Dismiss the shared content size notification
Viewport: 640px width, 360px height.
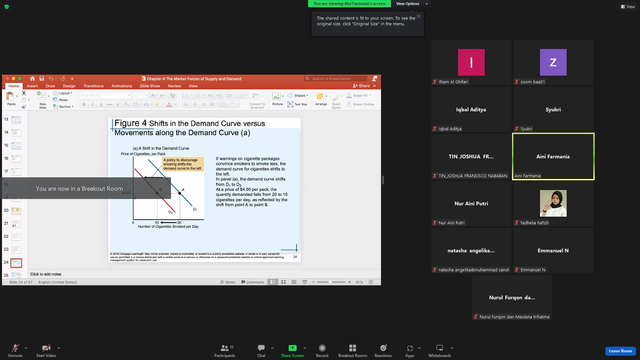click(x=418, y=16)
